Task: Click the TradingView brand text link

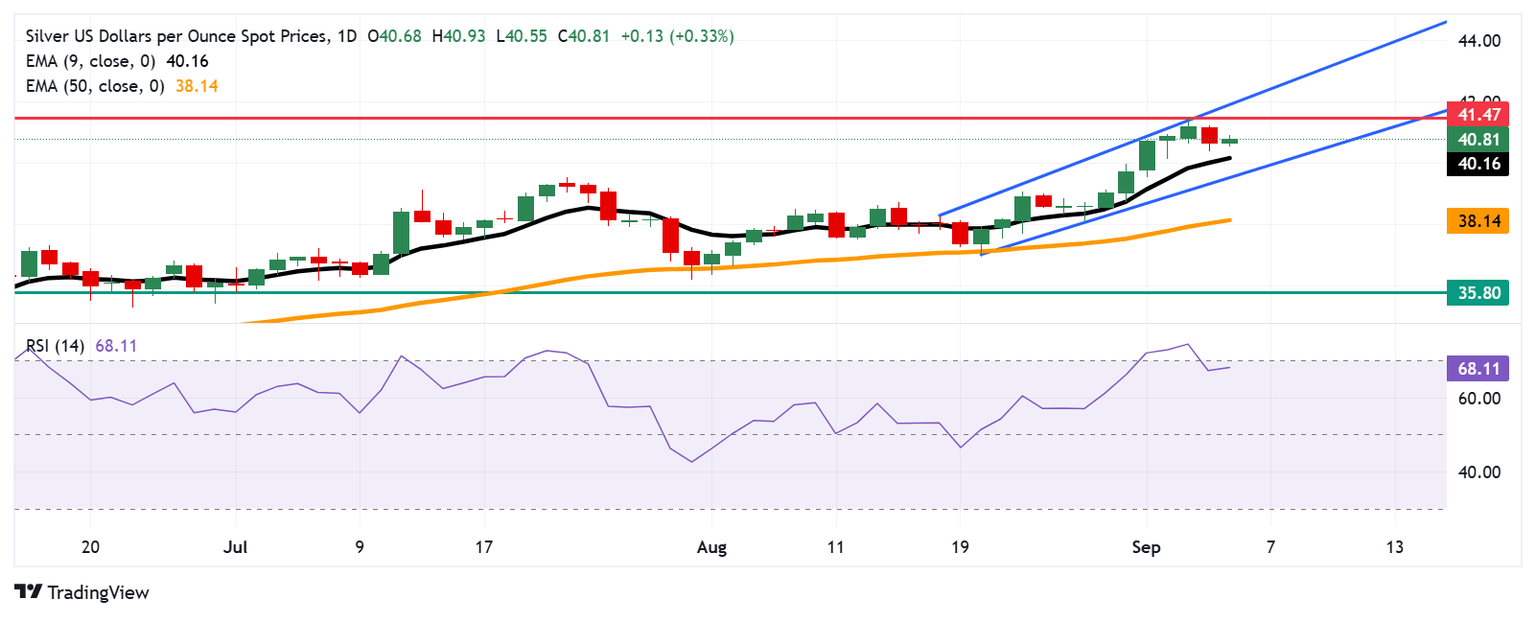Action: (97, 593)
